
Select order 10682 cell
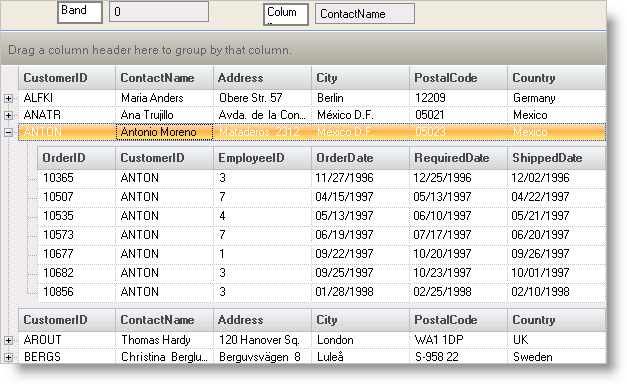click(x=76, y=273)
